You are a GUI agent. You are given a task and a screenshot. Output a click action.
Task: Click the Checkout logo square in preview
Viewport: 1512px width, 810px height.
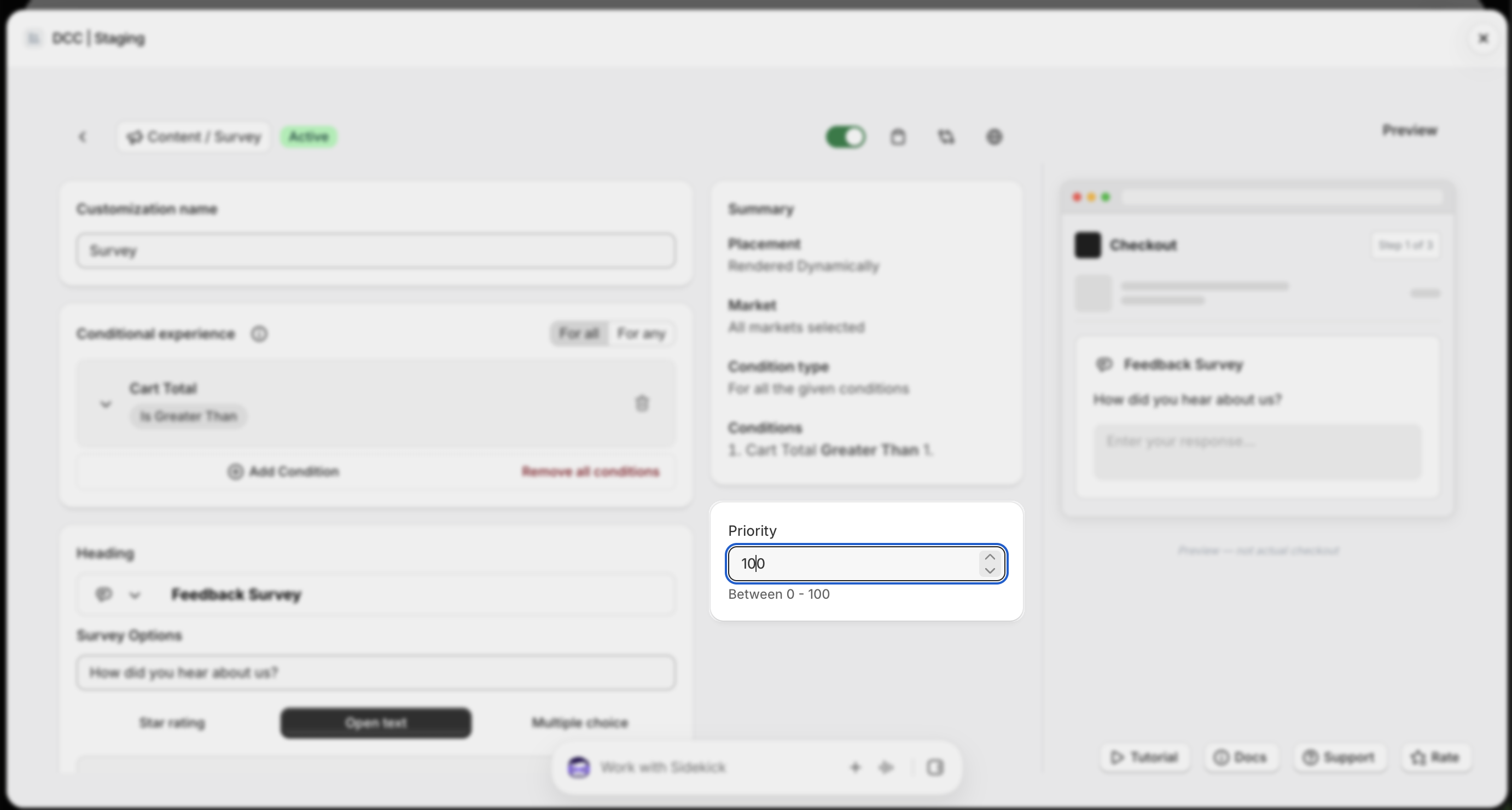pyautogui.click(x=1088, y=245)
